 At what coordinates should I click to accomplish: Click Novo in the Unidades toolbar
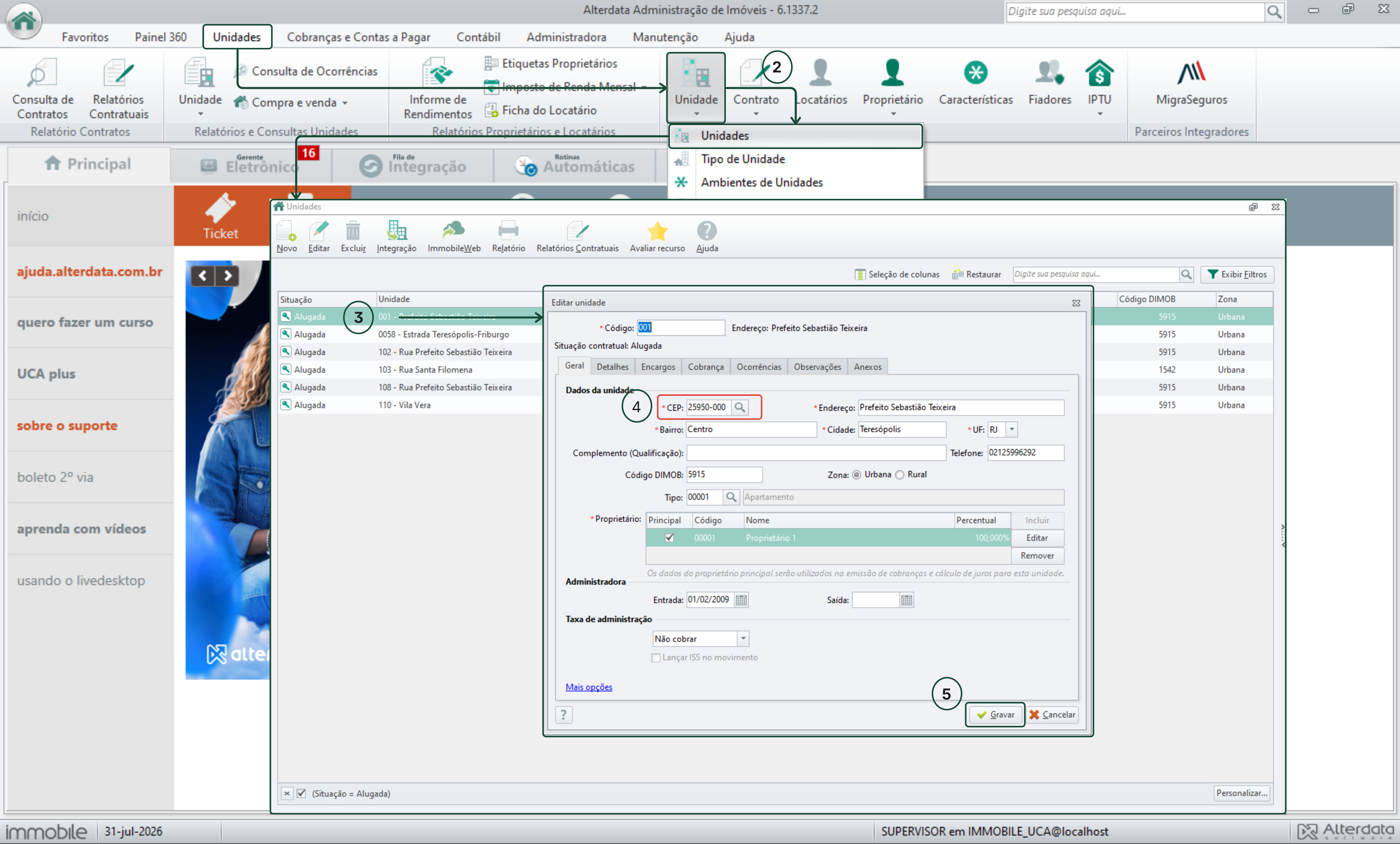[x=286, y=236]
